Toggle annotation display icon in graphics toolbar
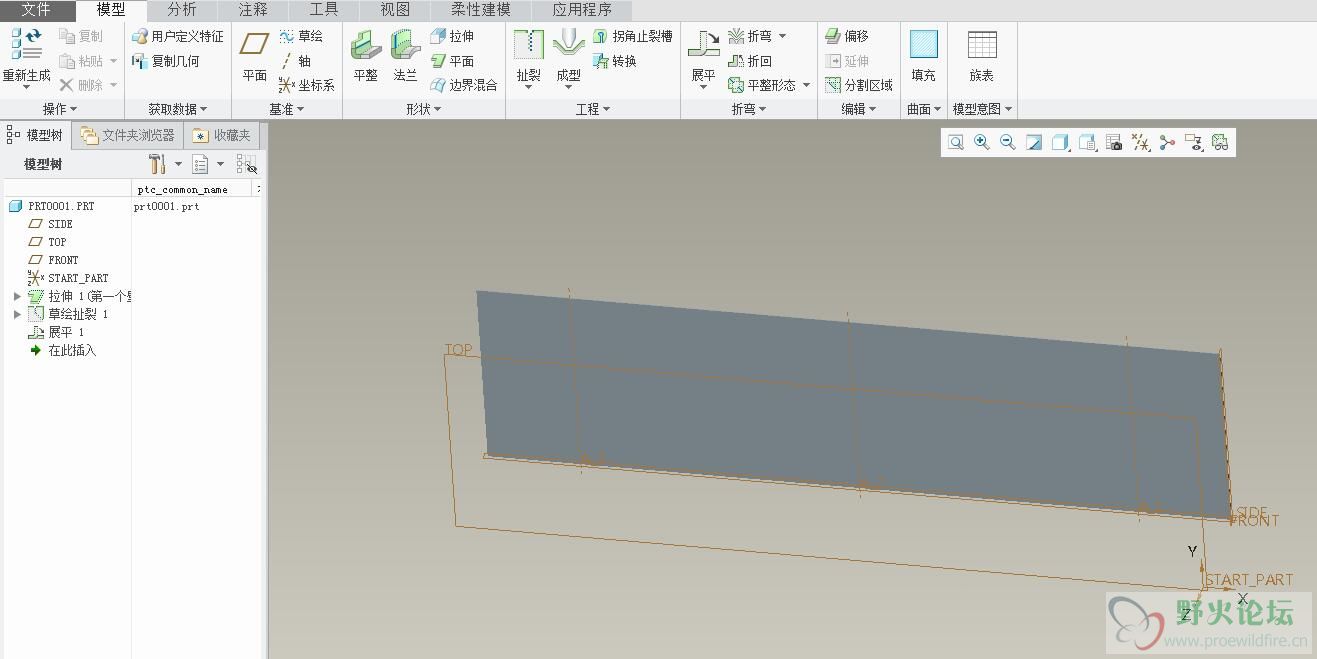This screenshot has width=1317, height=659. [x=1193, y=143]
